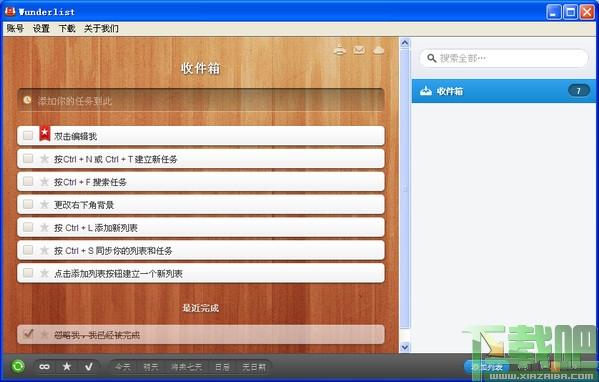The width and height of the screenshot is (599, 382).
Task: Filter tasks by 明天
Action: [x=151, y=367]
